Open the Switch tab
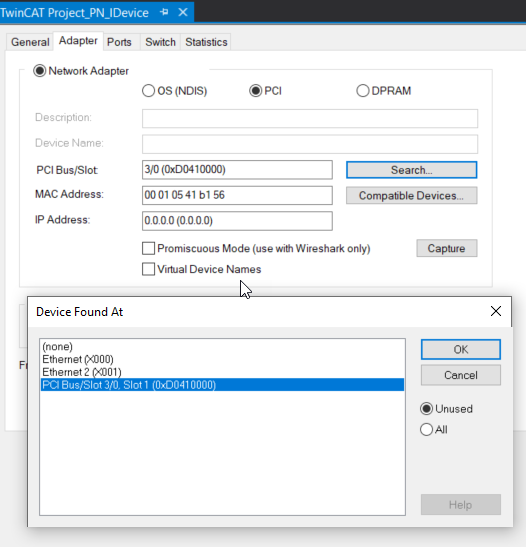The height and width of the screenshot is (547, 526). click(160, 42)
